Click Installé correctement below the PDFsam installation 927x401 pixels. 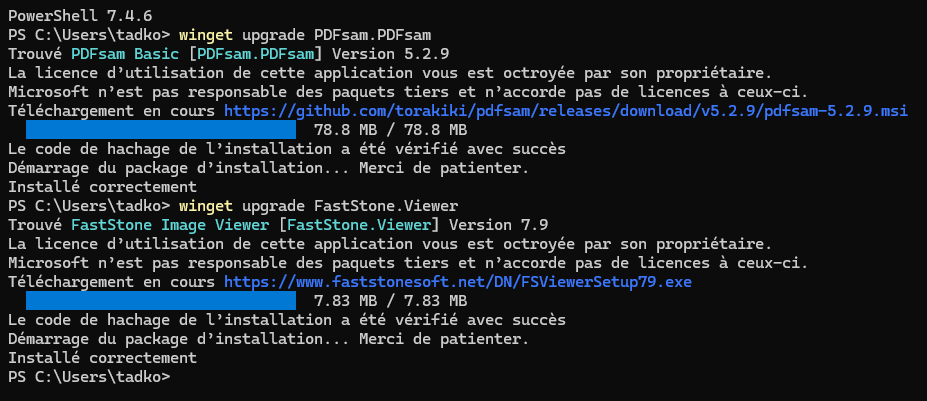click(x=102, y=187)
